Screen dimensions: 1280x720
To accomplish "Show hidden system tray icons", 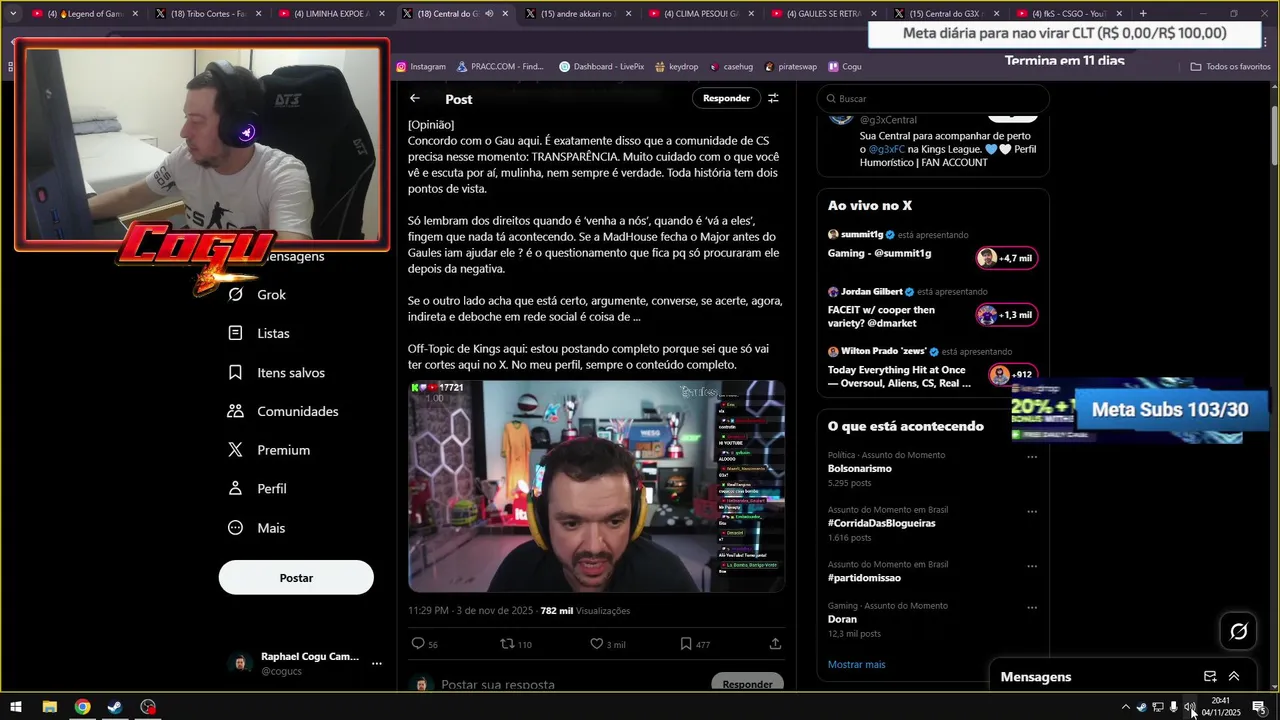I will 1125,707.
